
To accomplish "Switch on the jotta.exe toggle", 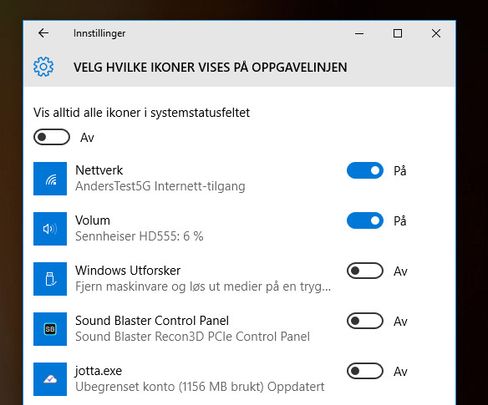I will (365, 371).
